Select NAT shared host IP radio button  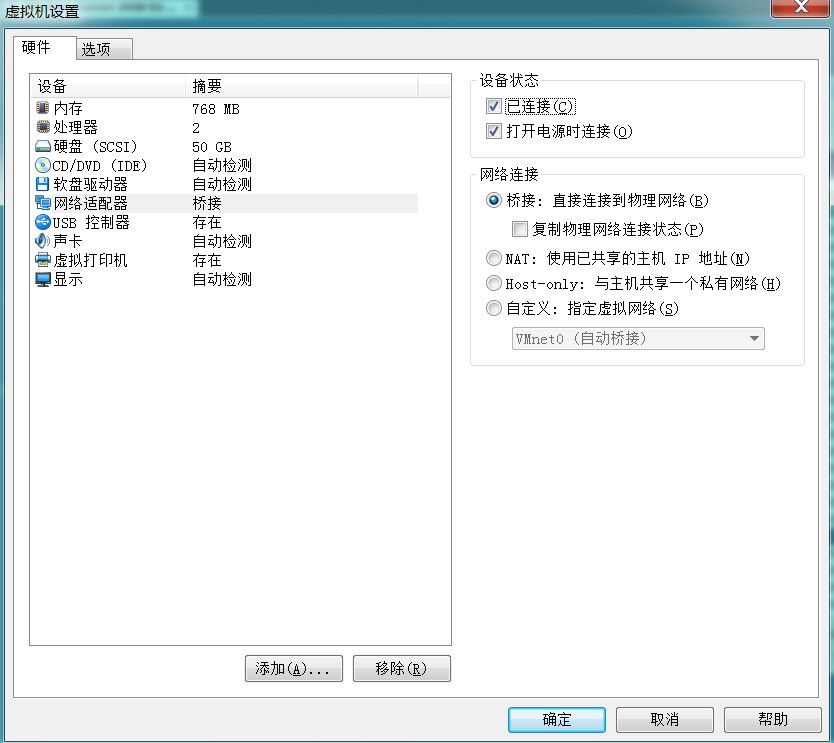[x=494, y=258]
